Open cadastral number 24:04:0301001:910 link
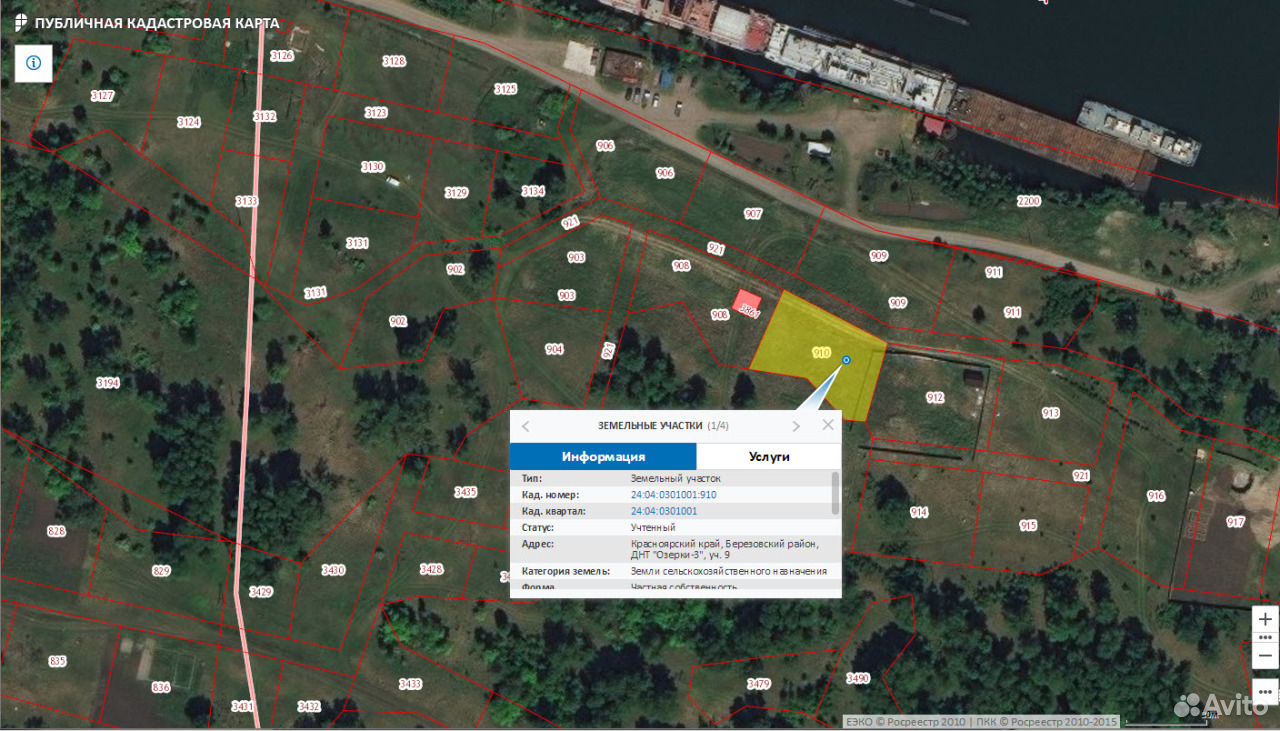The image size is (1280, 731). click(673, 495)
